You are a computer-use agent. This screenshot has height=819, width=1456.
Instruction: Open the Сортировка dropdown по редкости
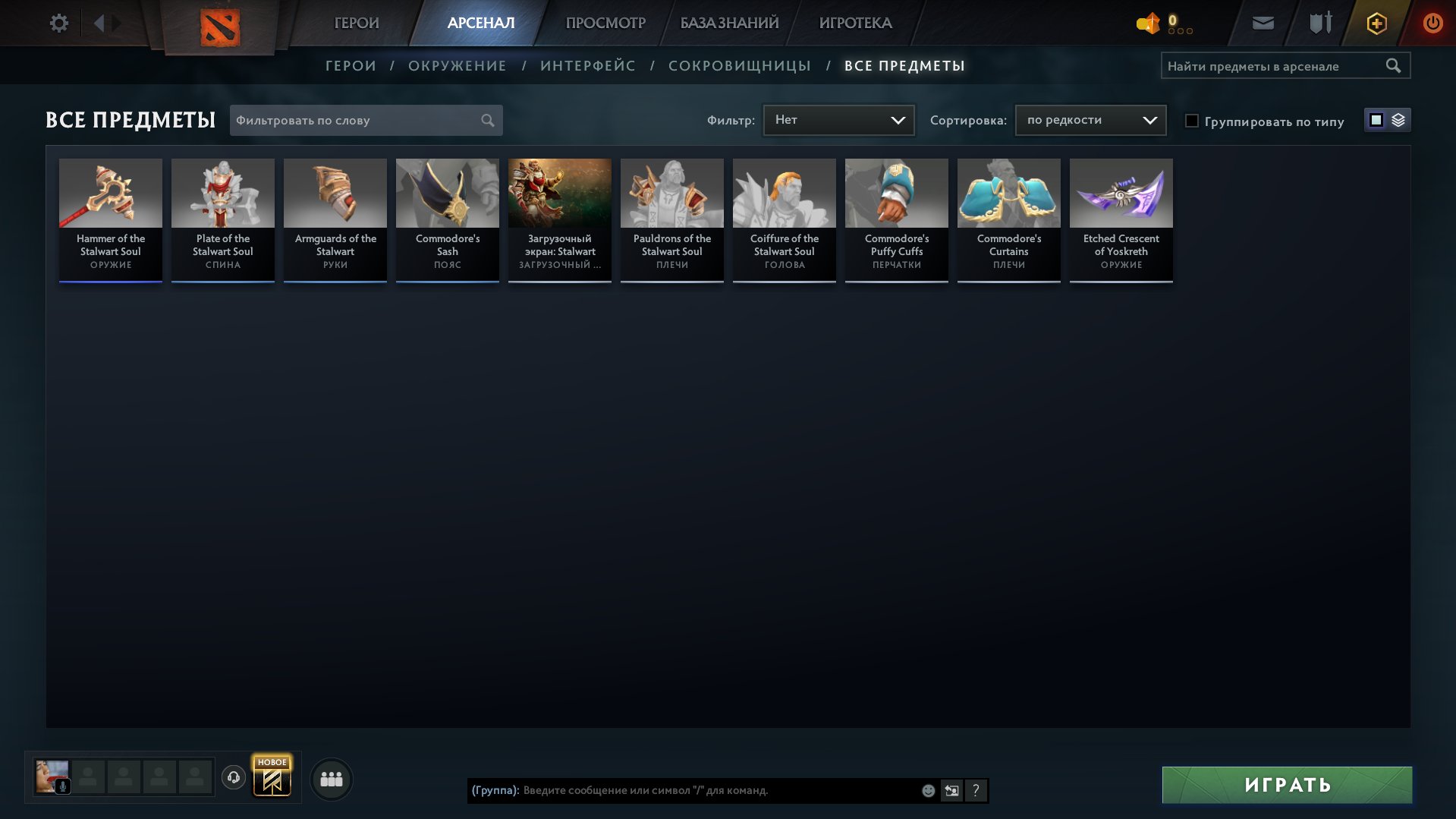[x=1090, y=120]
